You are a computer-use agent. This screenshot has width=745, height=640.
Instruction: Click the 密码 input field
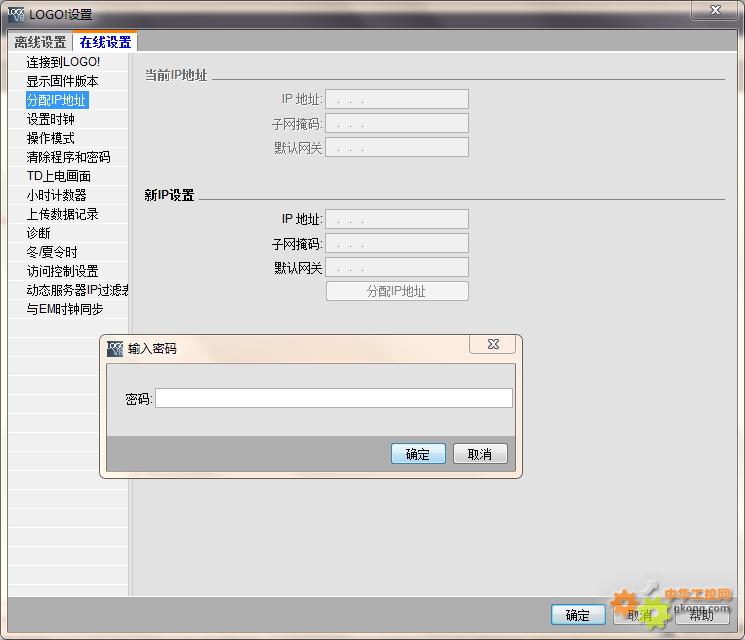click(334, 398)
